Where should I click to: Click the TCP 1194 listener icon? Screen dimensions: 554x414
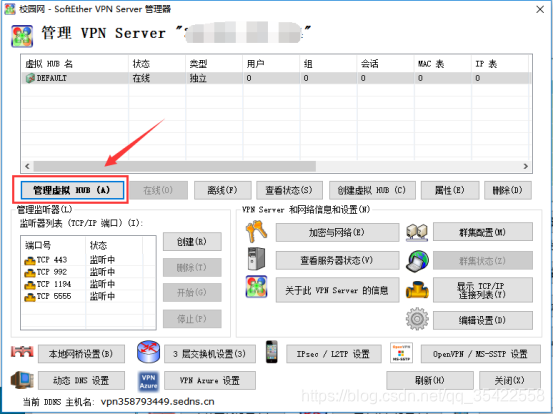coord(30,285)
